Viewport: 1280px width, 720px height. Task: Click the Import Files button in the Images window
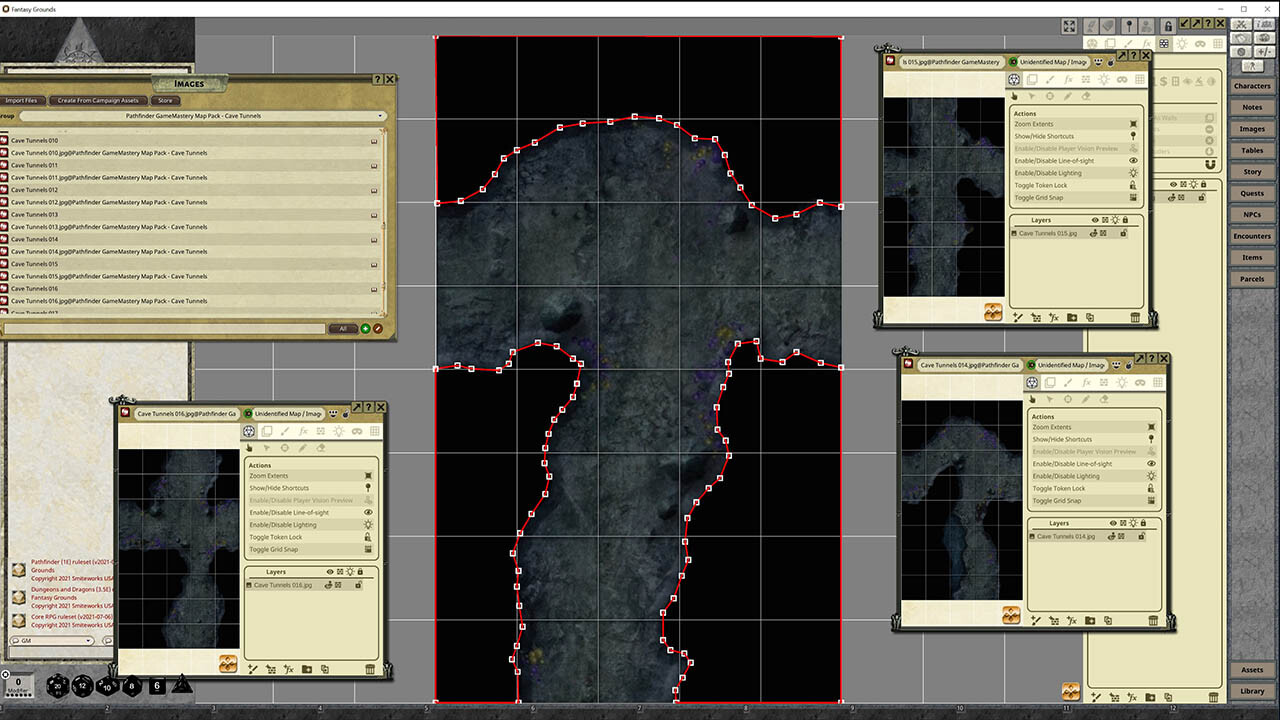point(23,100)
